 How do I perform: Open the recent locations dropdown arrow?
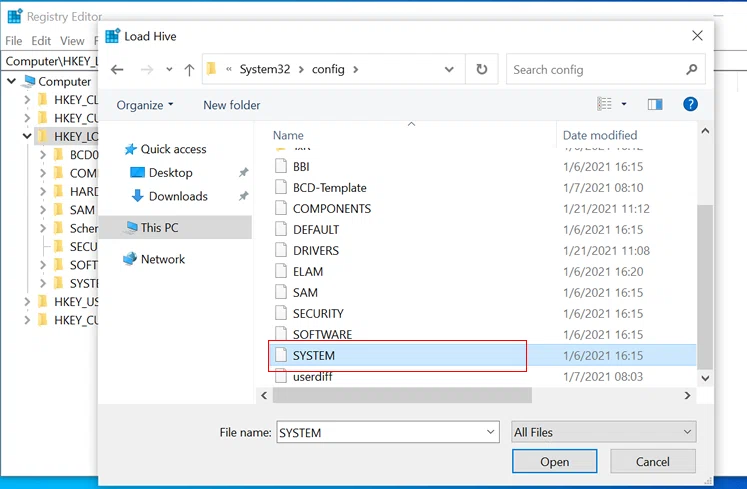[169, 70]
